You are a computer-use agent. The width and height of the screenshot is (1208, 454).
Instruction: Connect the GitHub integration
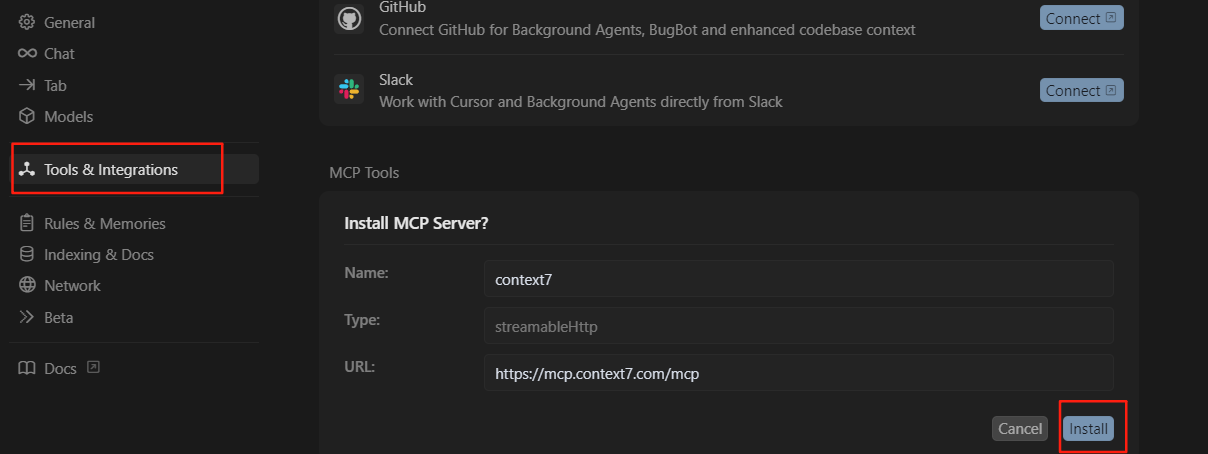[x=1082, y=18]
